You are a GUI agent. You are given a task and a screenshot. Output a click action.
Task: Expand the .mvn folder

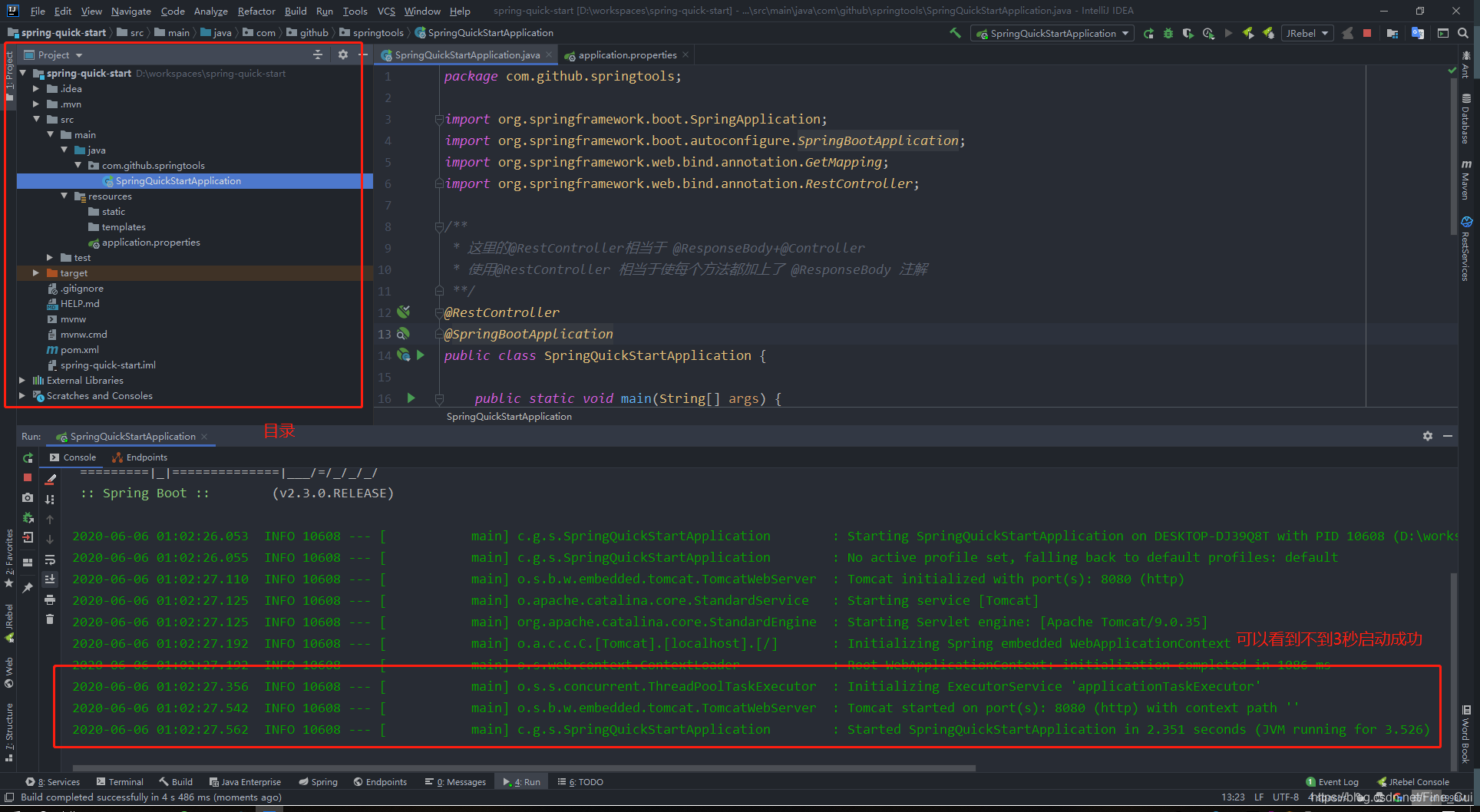coord(36,104)
